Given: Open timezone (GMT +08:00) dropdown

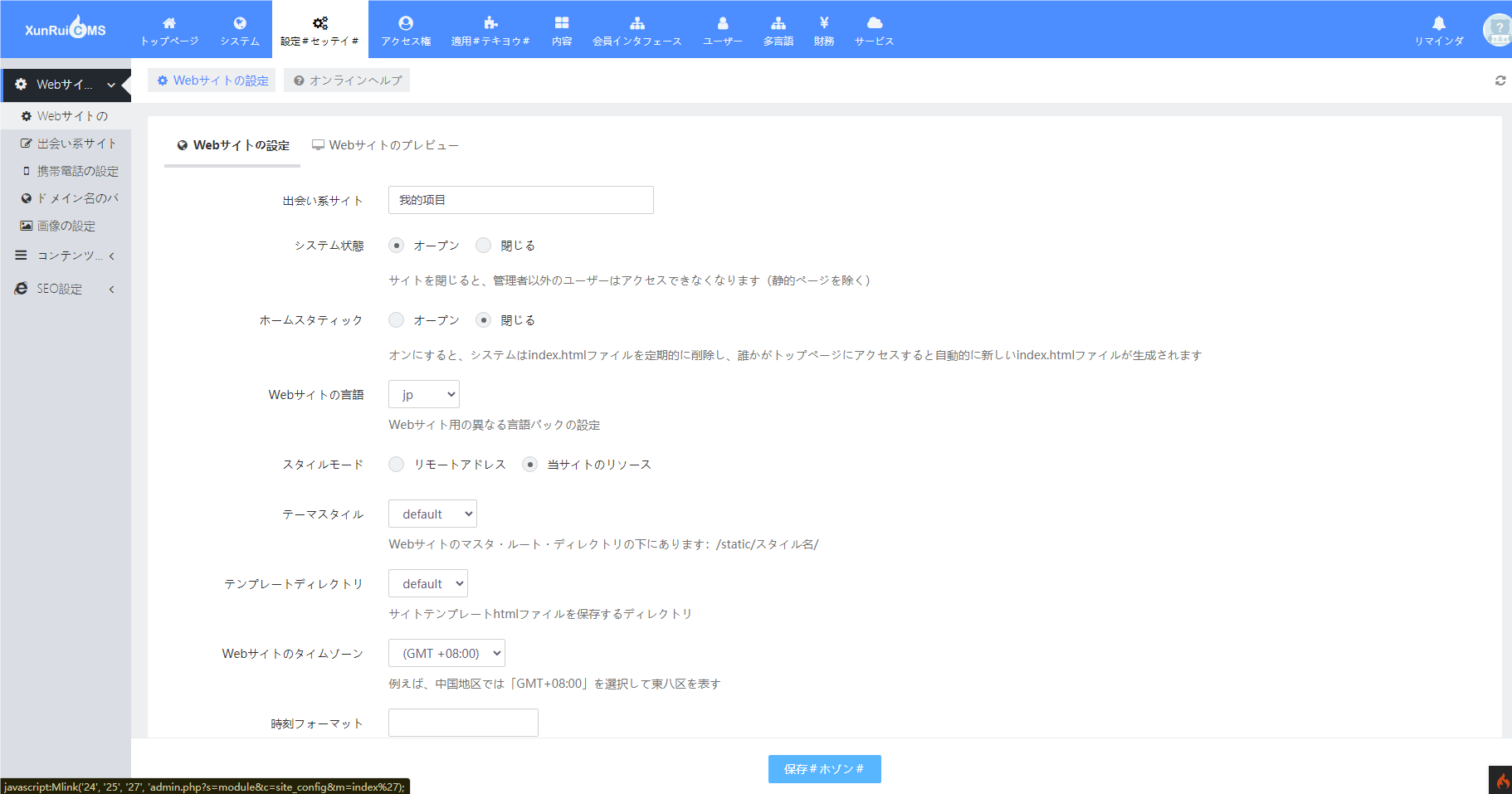Looking at the screenshot, I should click(446, 653).
